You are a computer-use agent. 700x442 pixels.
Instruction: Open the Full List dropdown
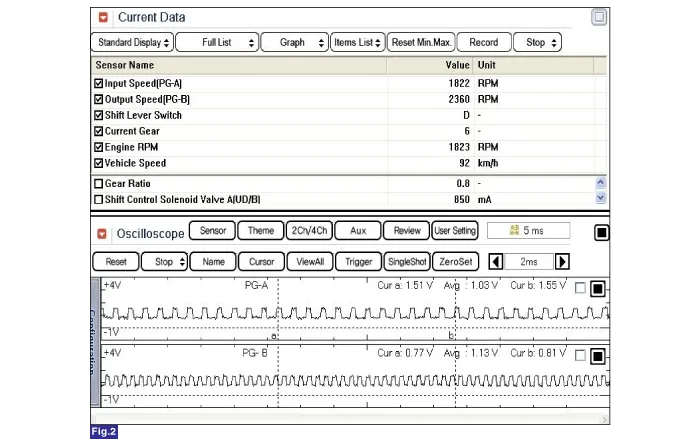tap(216, 42)
